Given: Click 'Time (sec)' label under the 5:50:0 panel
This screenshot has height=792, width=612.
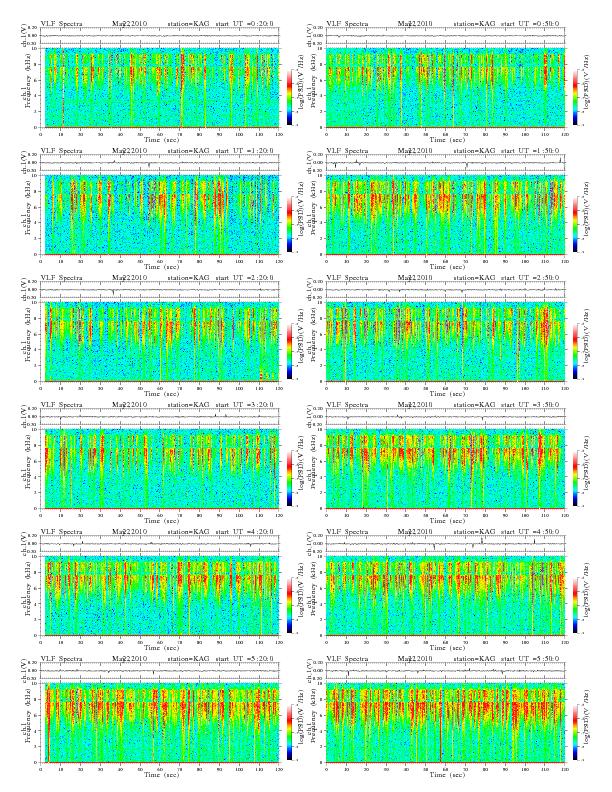Looking at the screenshot, I should 447,775.
